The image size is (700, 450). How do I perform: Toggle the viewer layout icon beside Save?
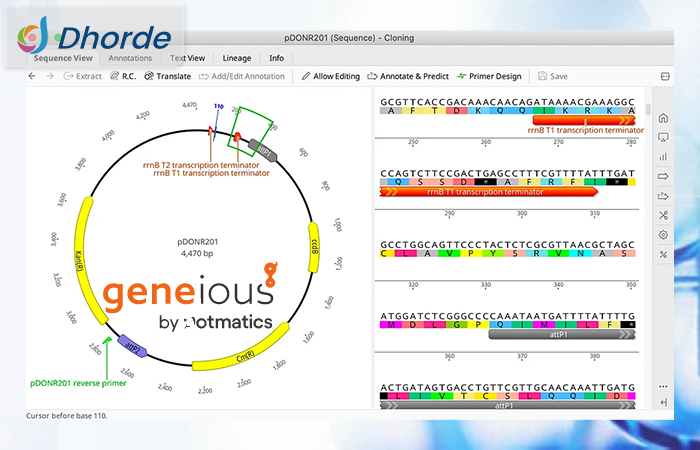(665, 76)
